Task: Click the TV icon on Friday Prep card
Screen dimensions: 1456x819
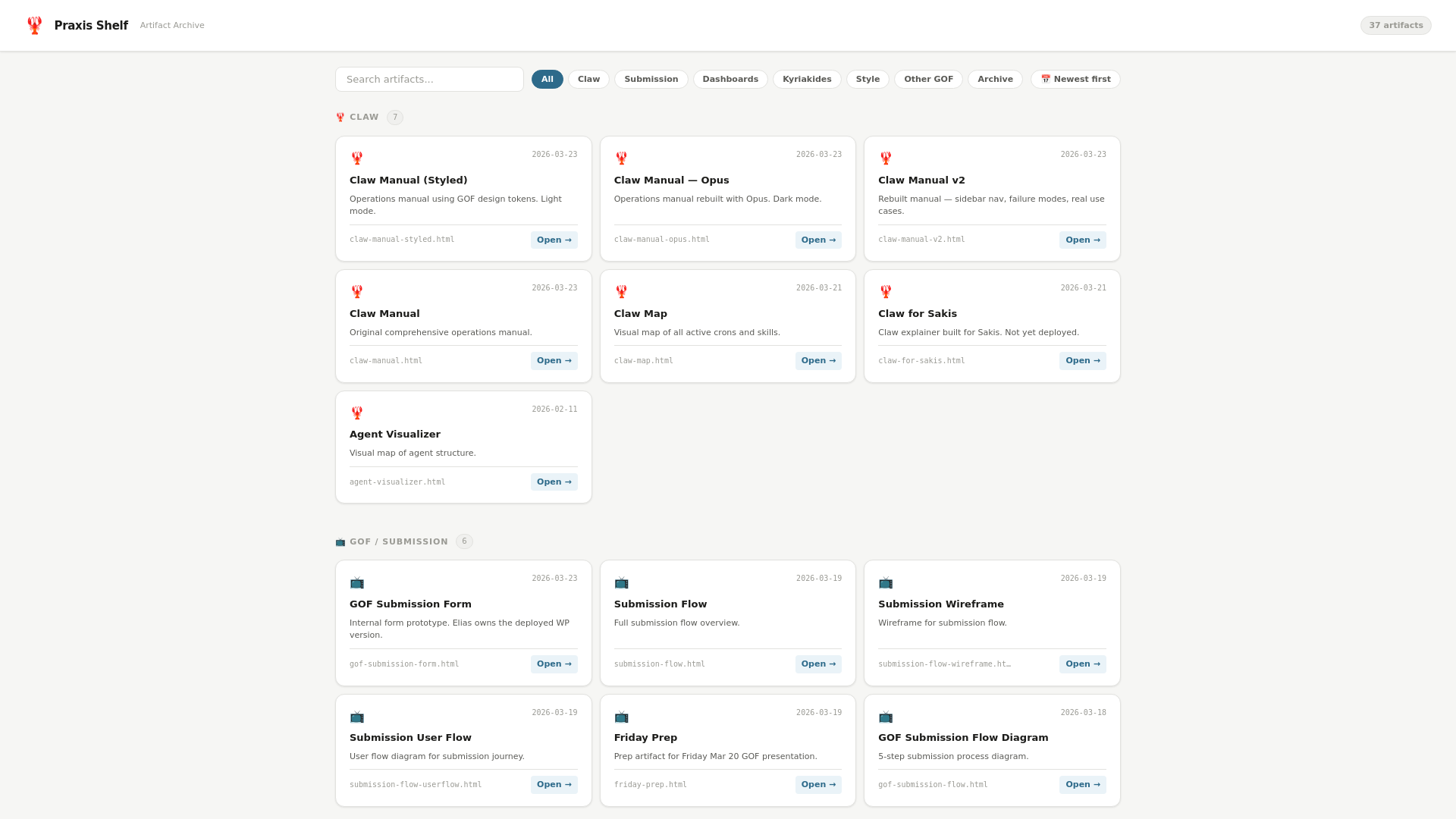Action: point(622,717)
